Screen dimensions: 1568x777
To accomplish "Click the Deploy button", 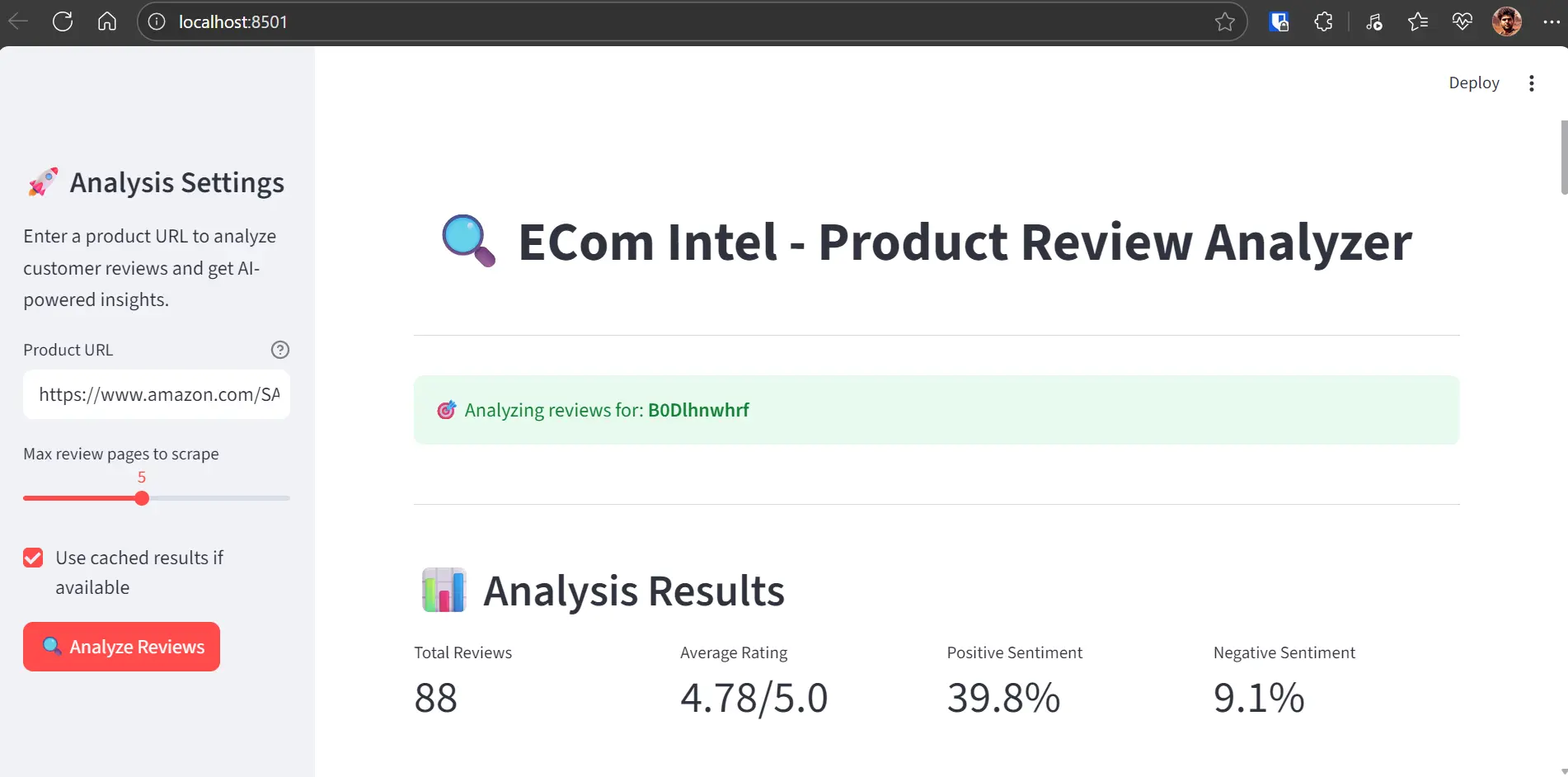I will coord(1474,82).
